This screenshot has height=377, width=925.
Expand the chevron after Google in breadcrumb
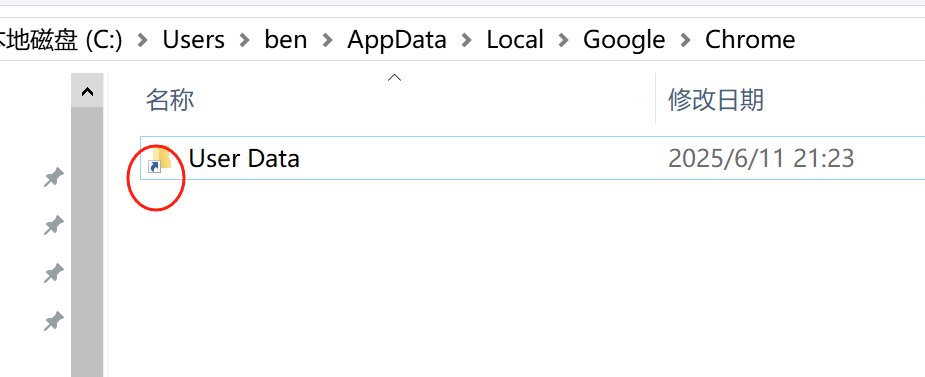point(685,40)
